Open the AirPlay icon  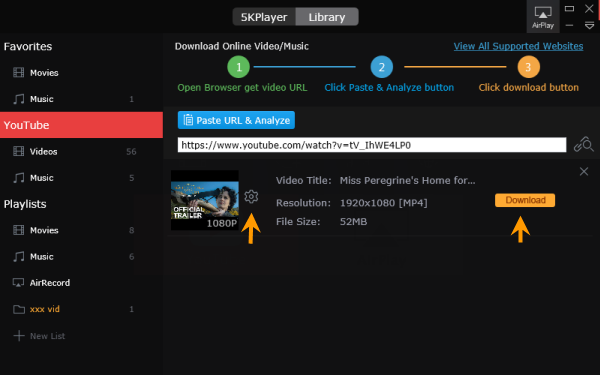pyautogui.click(x=543, y=17)
